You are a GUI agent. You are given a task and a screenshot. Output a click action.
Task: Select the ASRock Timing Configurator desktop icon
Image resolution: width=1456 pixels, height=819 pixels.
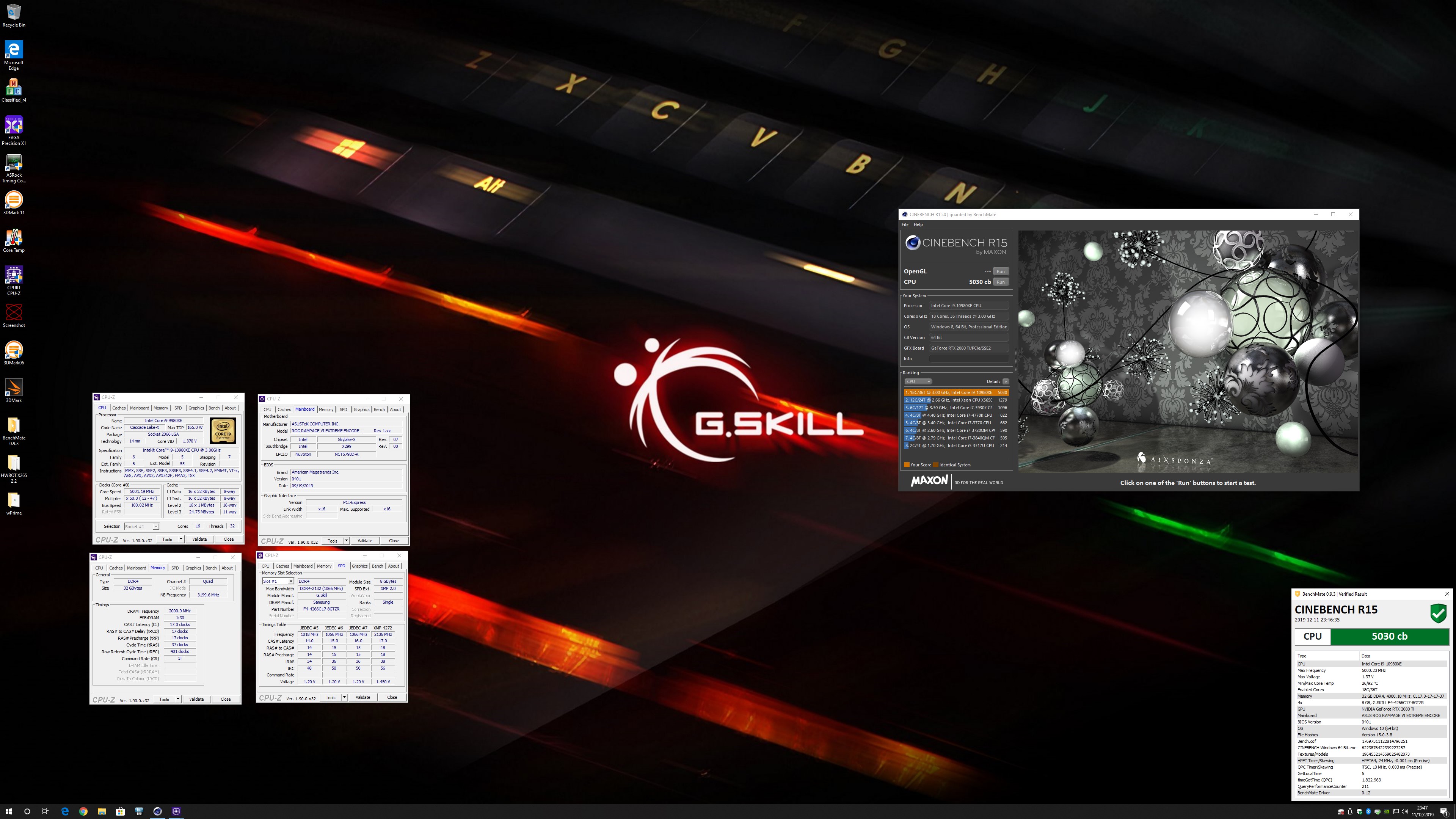[14, 168]
